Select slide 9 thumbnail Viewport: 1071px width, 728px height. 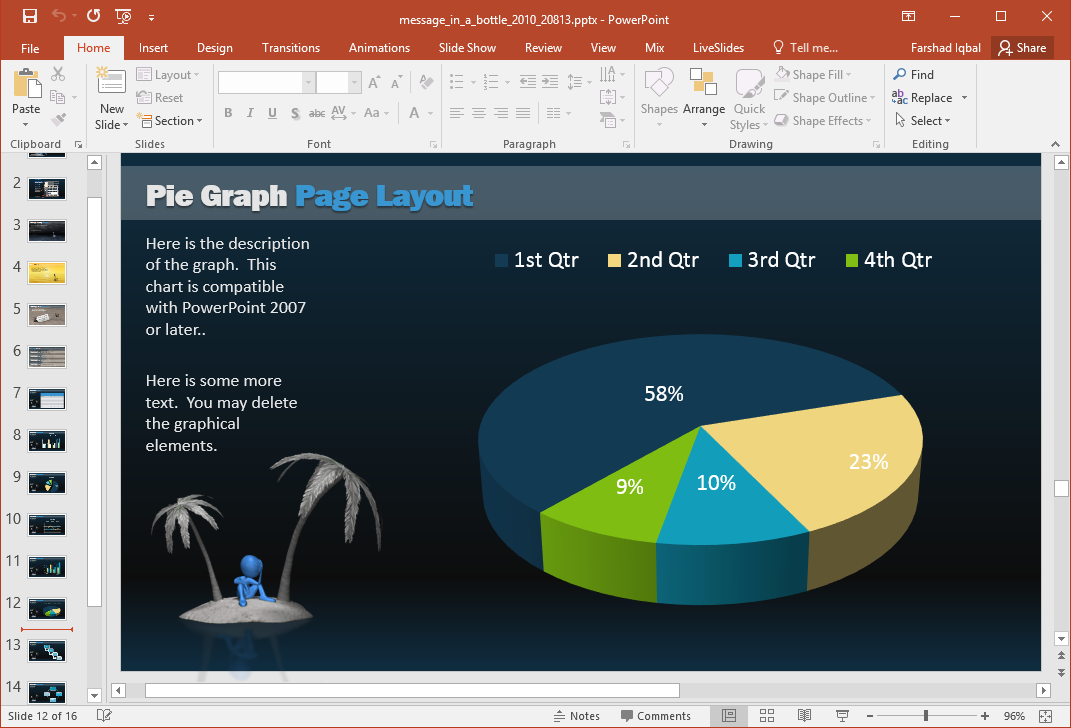pos(47,481)
